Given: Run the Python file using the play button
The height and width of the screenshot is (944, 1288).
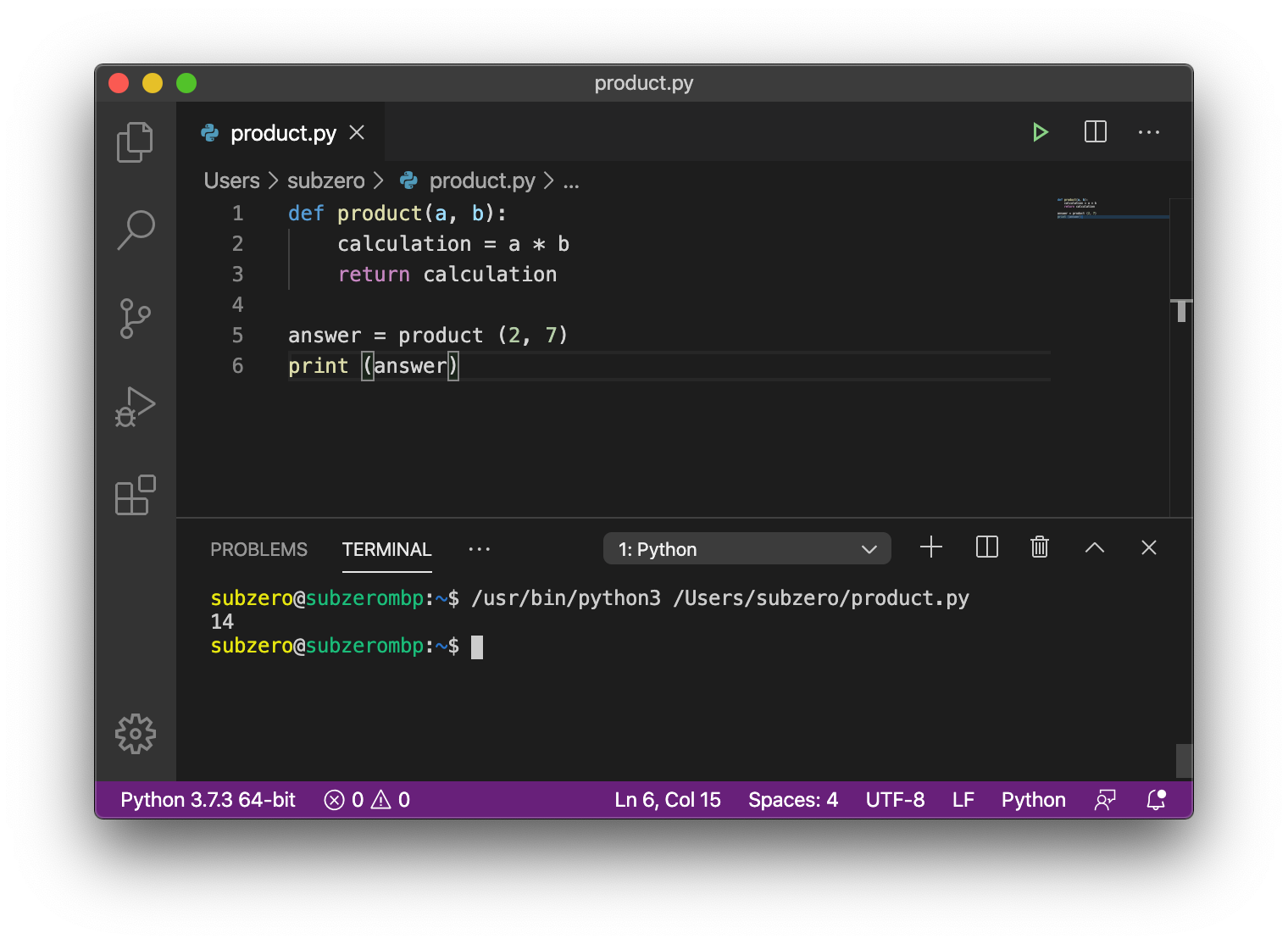Looking at the screenshot, I should [1041, 132].
